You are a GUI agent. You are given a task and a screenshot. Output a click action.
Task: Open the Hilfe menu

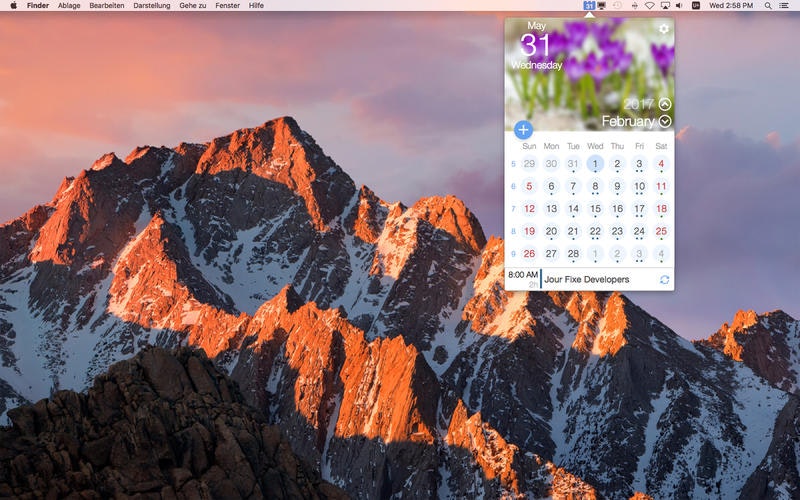tap(256, 6)
